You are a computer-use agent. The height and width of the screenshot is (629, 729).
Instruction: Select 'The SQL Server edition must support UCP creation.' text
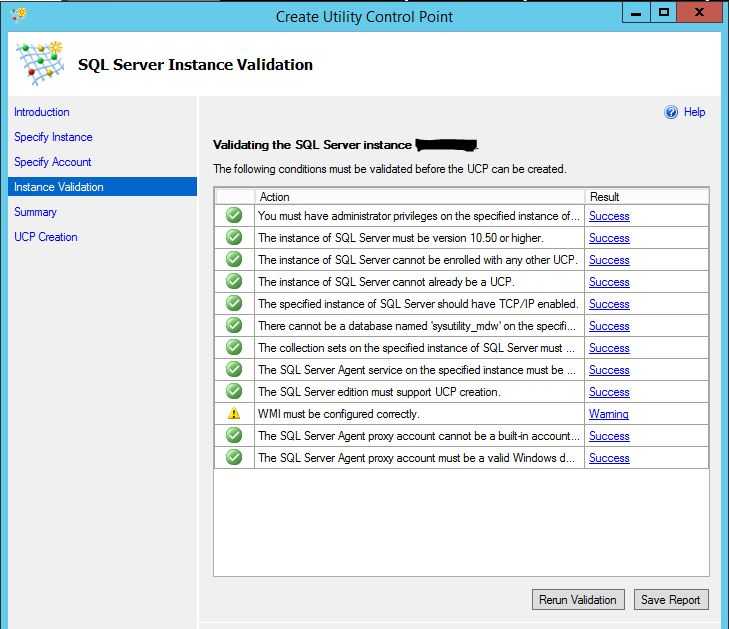(379, 392)
